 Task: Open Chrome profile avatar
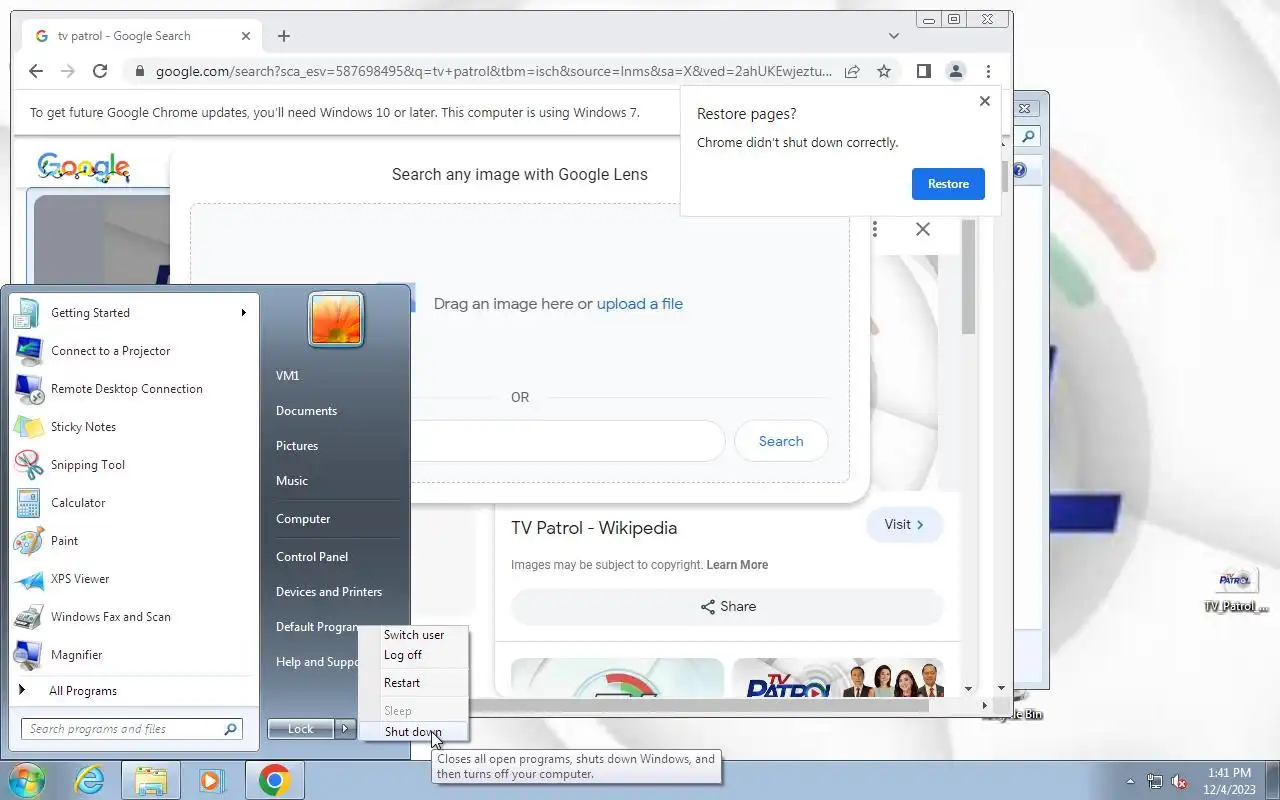956,71
